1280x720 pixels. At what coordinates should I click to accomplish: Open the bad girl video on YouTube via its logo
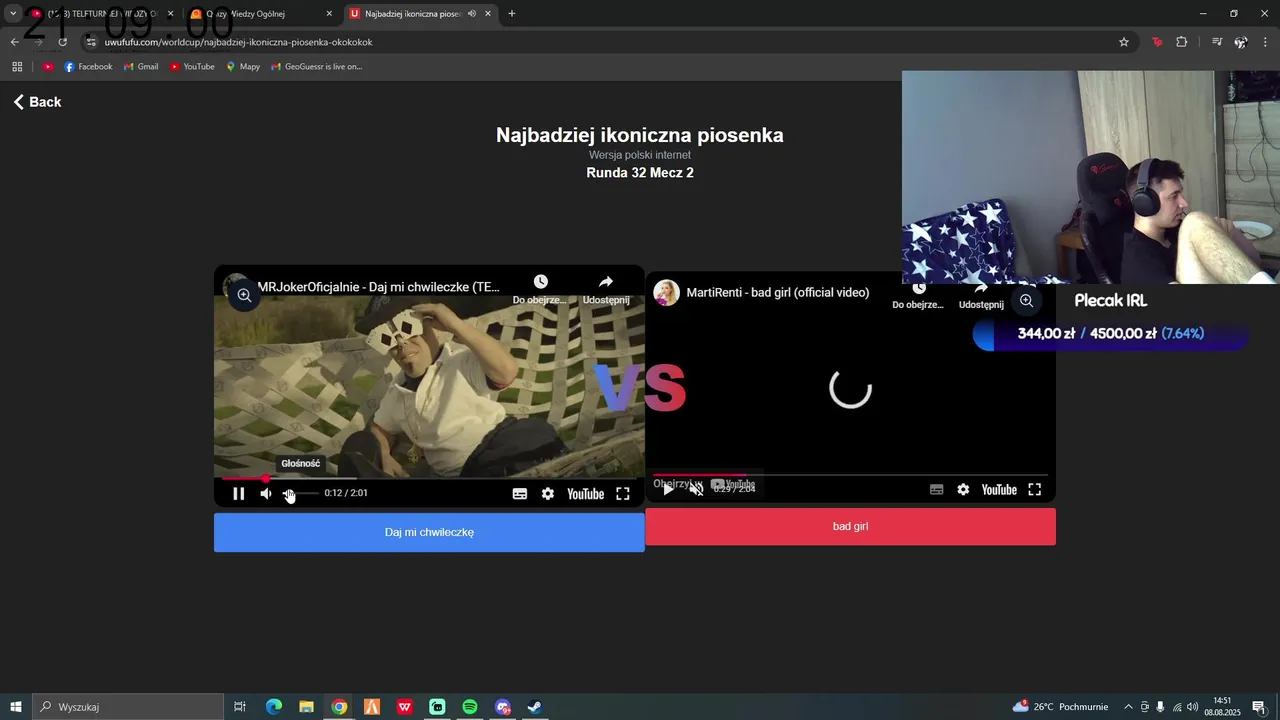coord(999,490)
